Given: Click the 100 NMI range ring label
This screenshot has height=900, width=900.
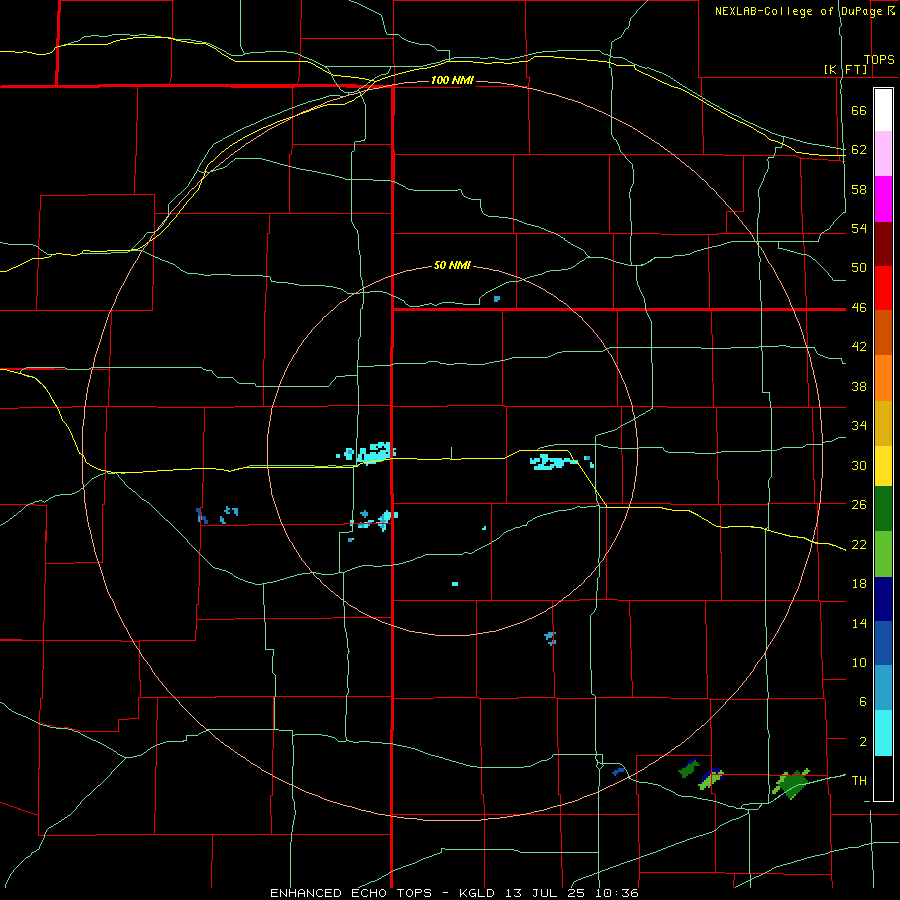Looking at the screenshot, I should 452,80.
